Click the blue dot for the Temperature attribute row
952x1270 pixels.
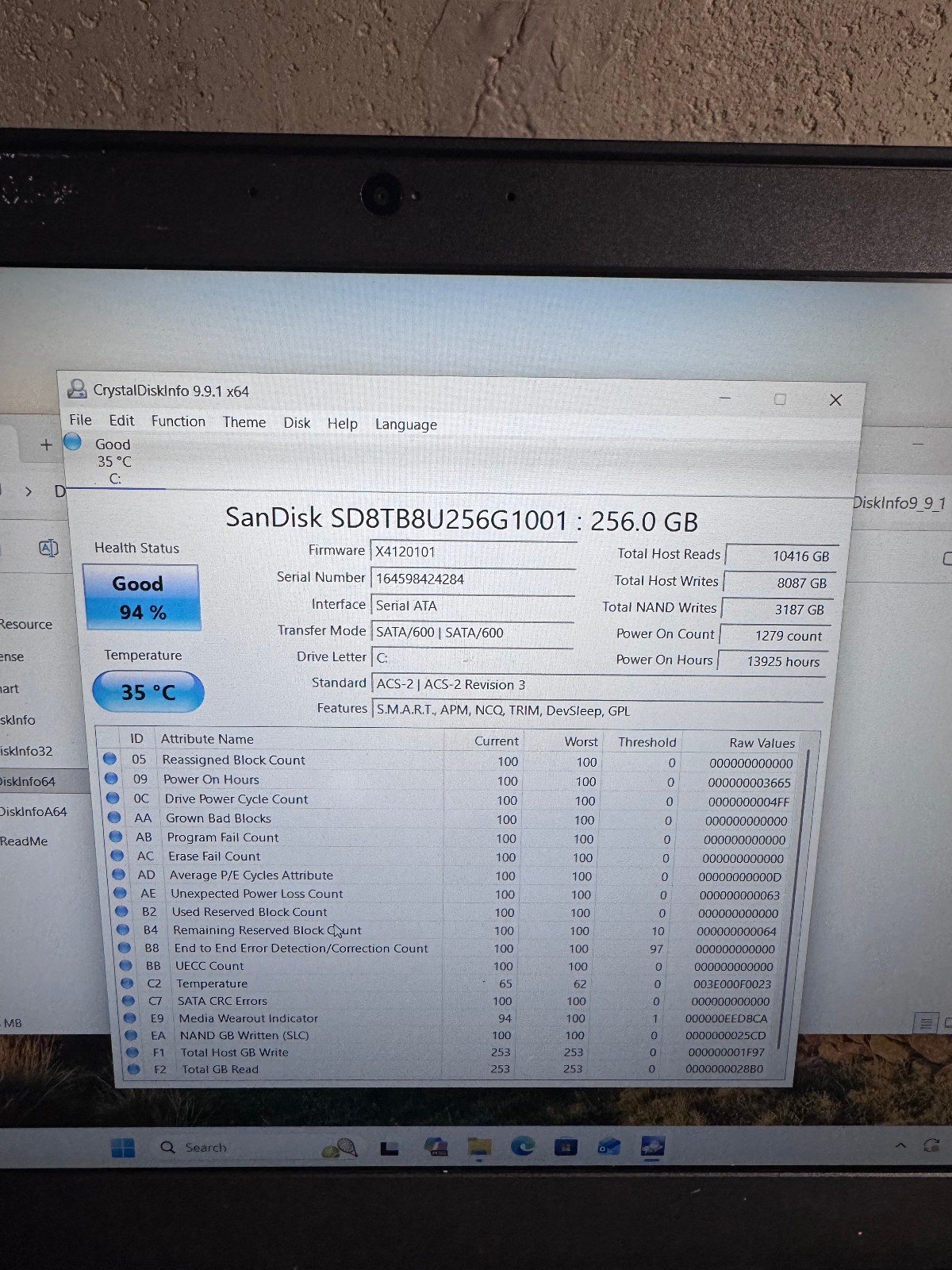click(x=127, y=983)
